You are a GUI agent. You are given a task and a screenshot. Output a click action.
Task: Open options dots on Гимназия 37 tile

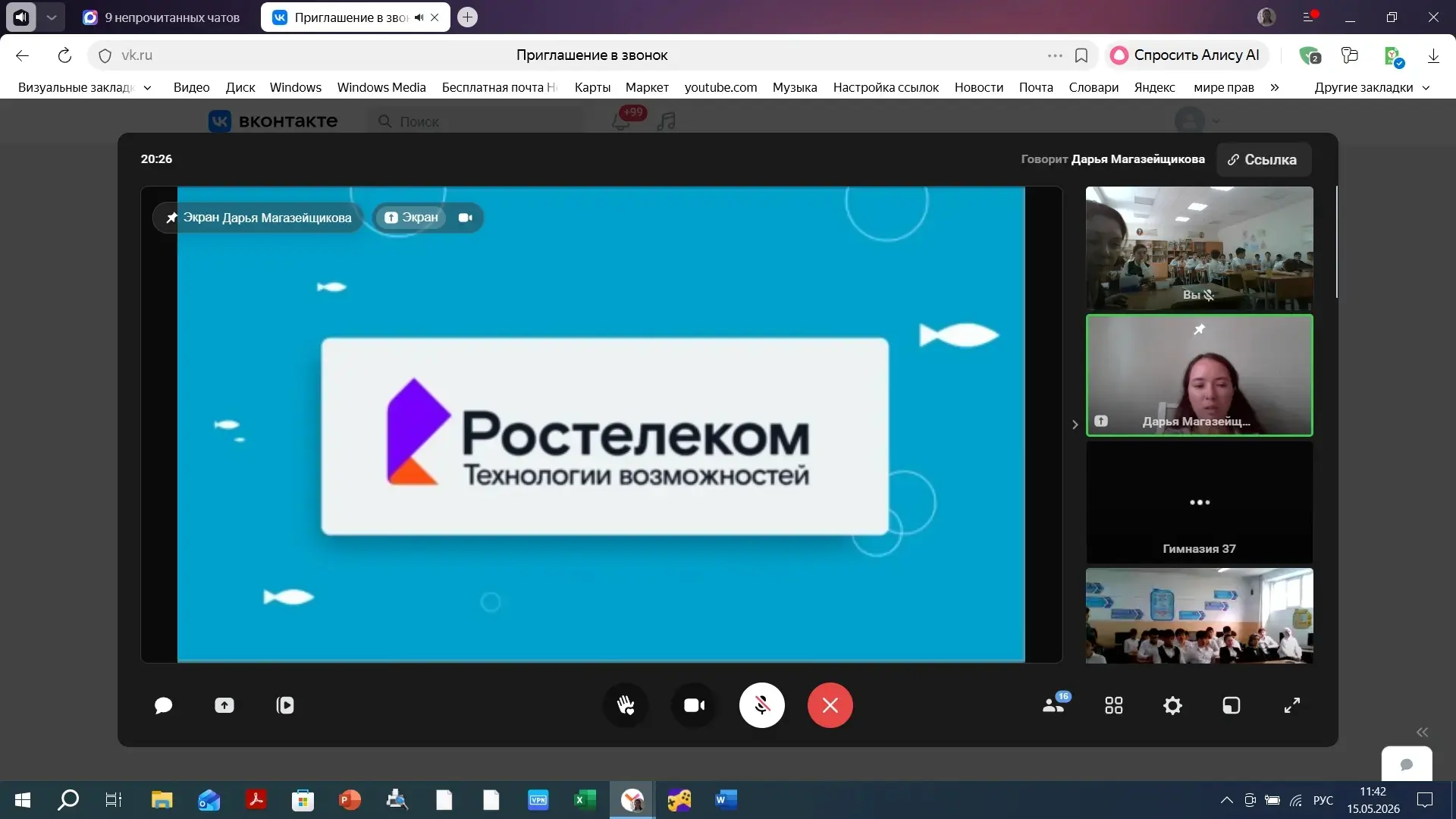pyautogui.click(x=1200, y=502)
